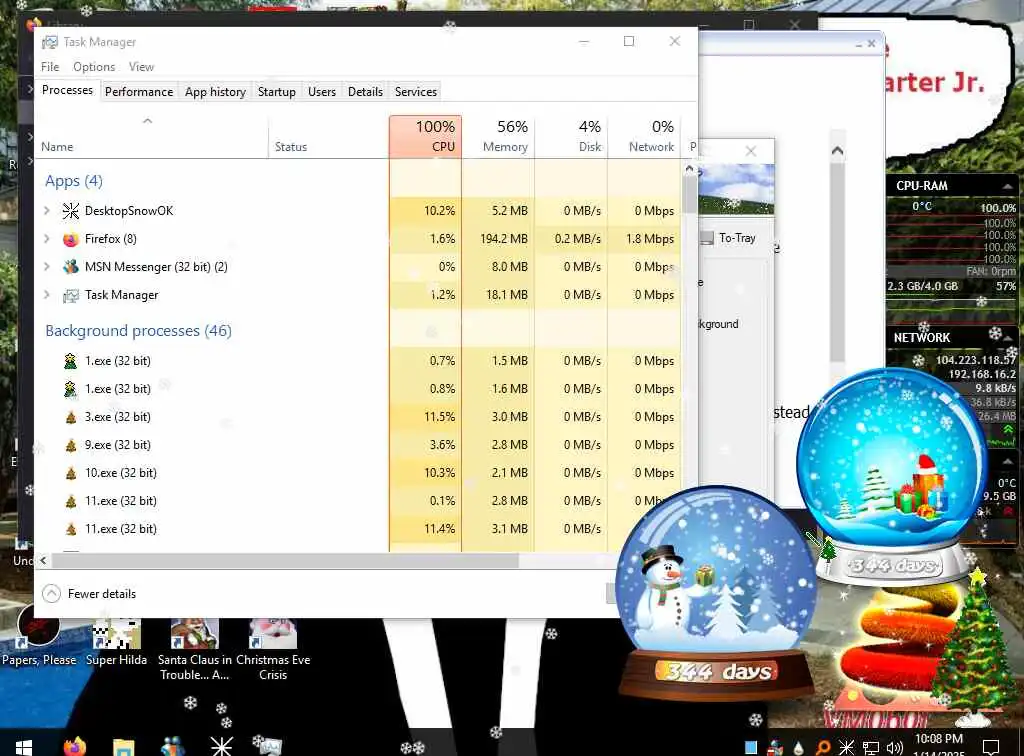Click the Apps (4) group heading
Viewport: 1024px width, 756px height.
pyautogui.click(x=74, y=181)
